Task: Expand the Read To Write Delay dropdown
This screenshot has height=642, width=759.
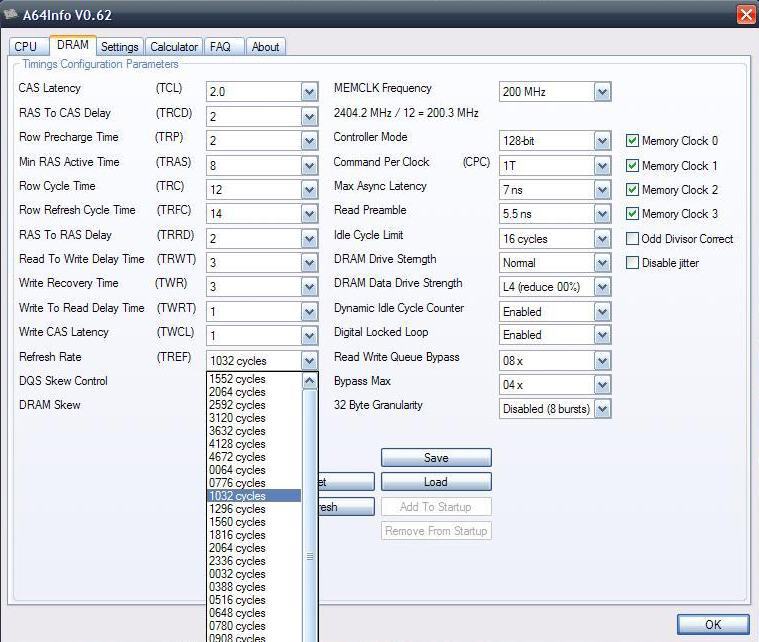Action: 309,263
